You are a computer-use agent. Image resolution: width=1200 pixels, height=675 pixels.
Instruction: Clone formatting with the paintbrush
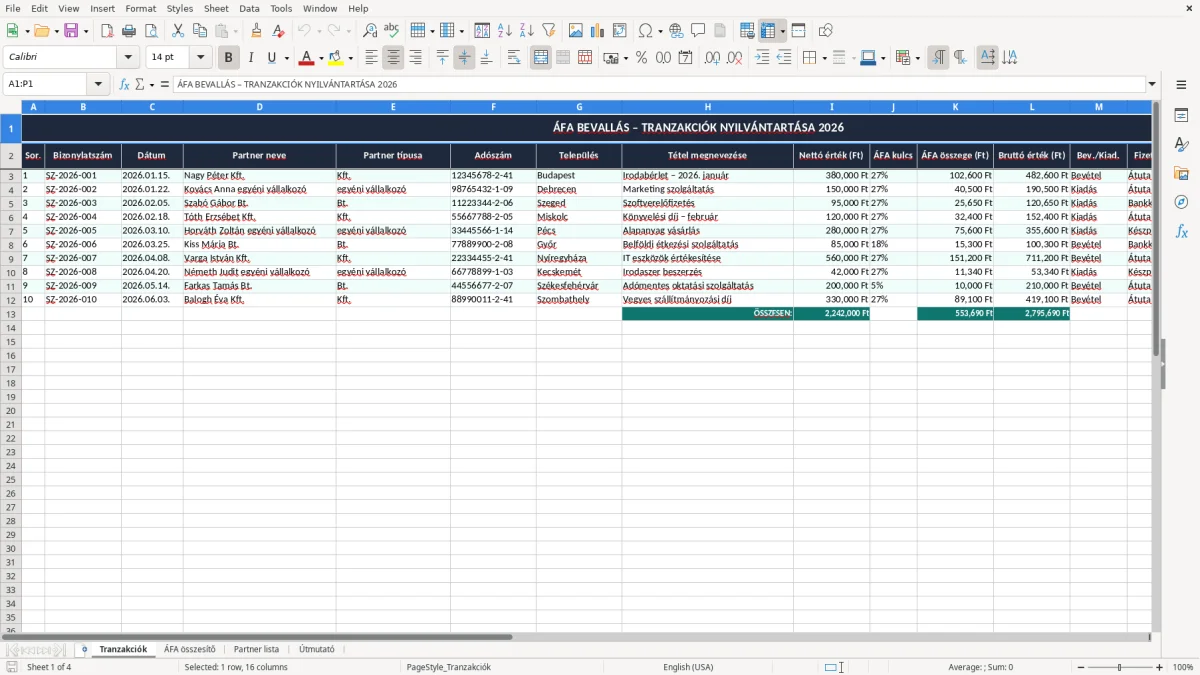point(256,31)
